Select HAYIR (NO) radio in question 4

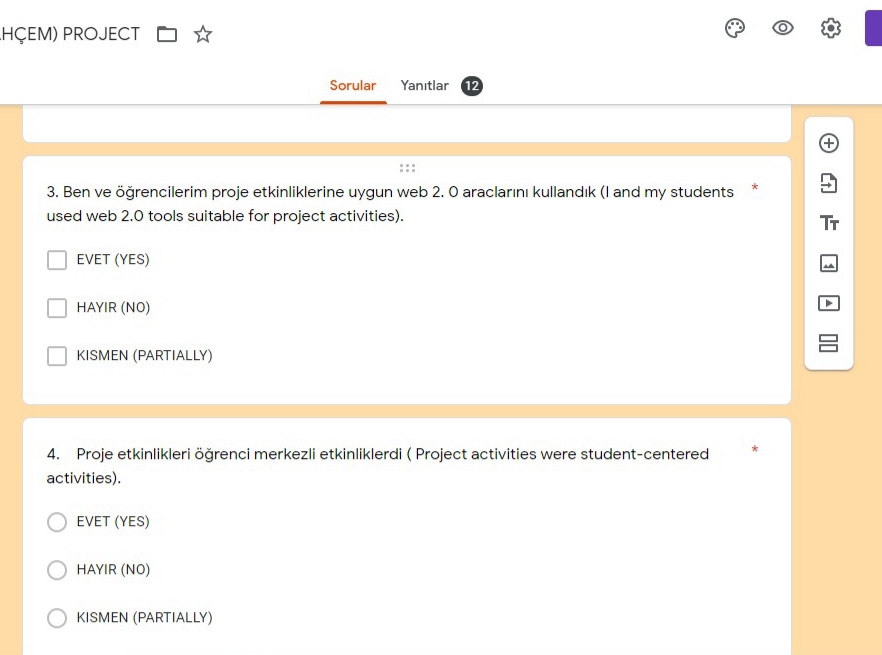coord(57,570)
